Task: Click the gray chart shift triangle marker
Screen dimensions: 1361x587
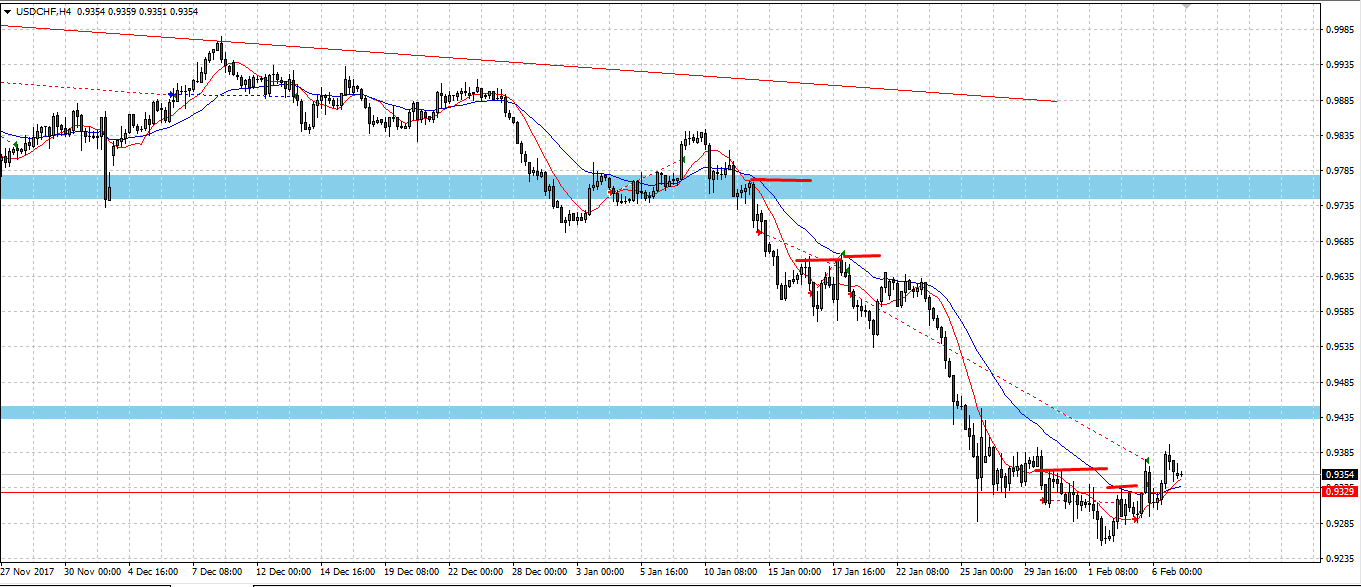Action: [x=1185, y=6]
